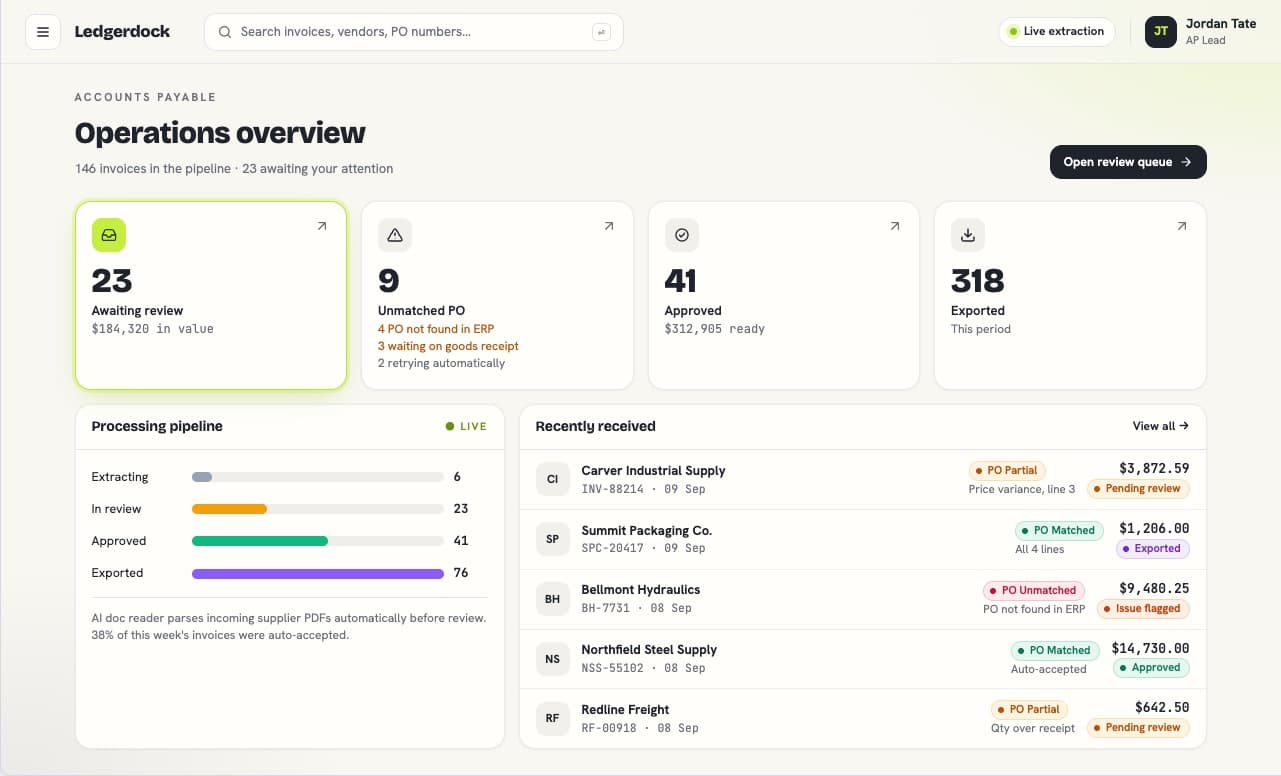Click the RF avatar for Redline Freight
Image resolution: width=1281 pixels, height=776 pixels.
pos(552,718)
